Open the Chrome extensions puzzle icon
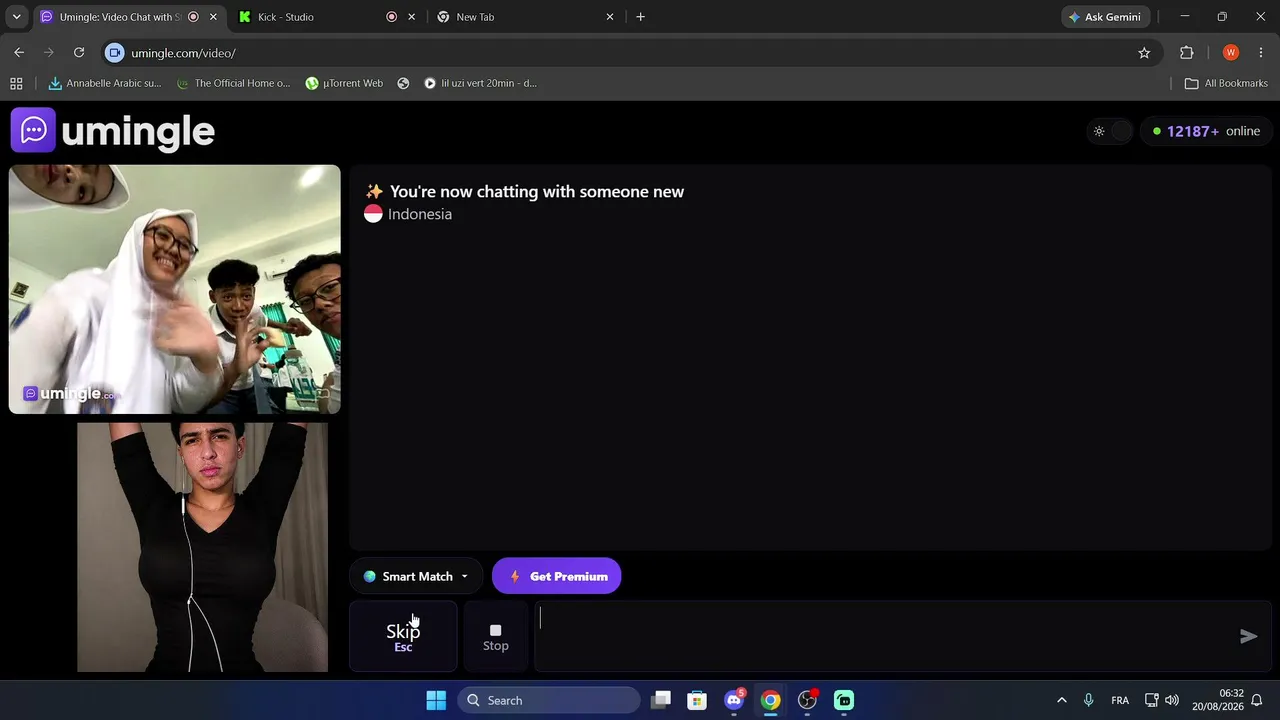This screenshot has height=720, width=1280. pos(1187,53)
